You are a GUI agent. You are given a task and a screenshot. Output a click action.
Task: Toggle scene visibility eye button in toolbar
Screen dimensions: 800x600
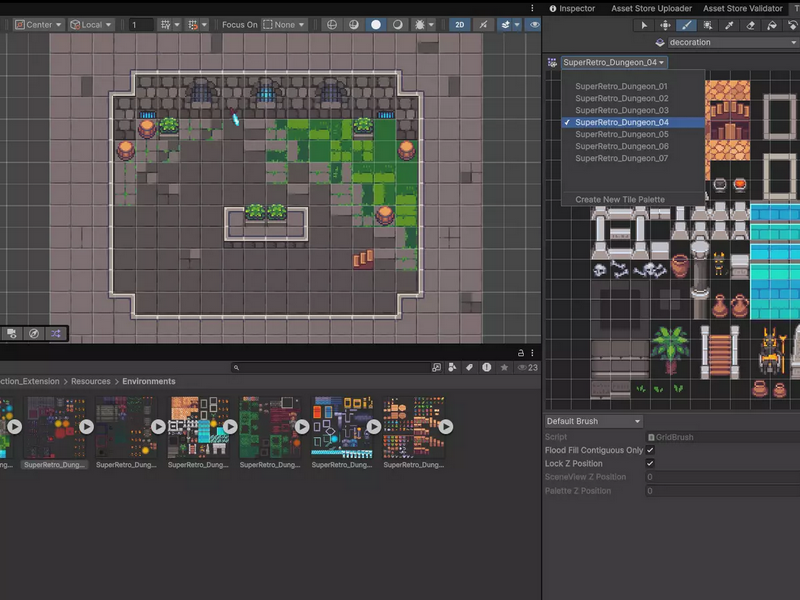(x=534, y=24)
